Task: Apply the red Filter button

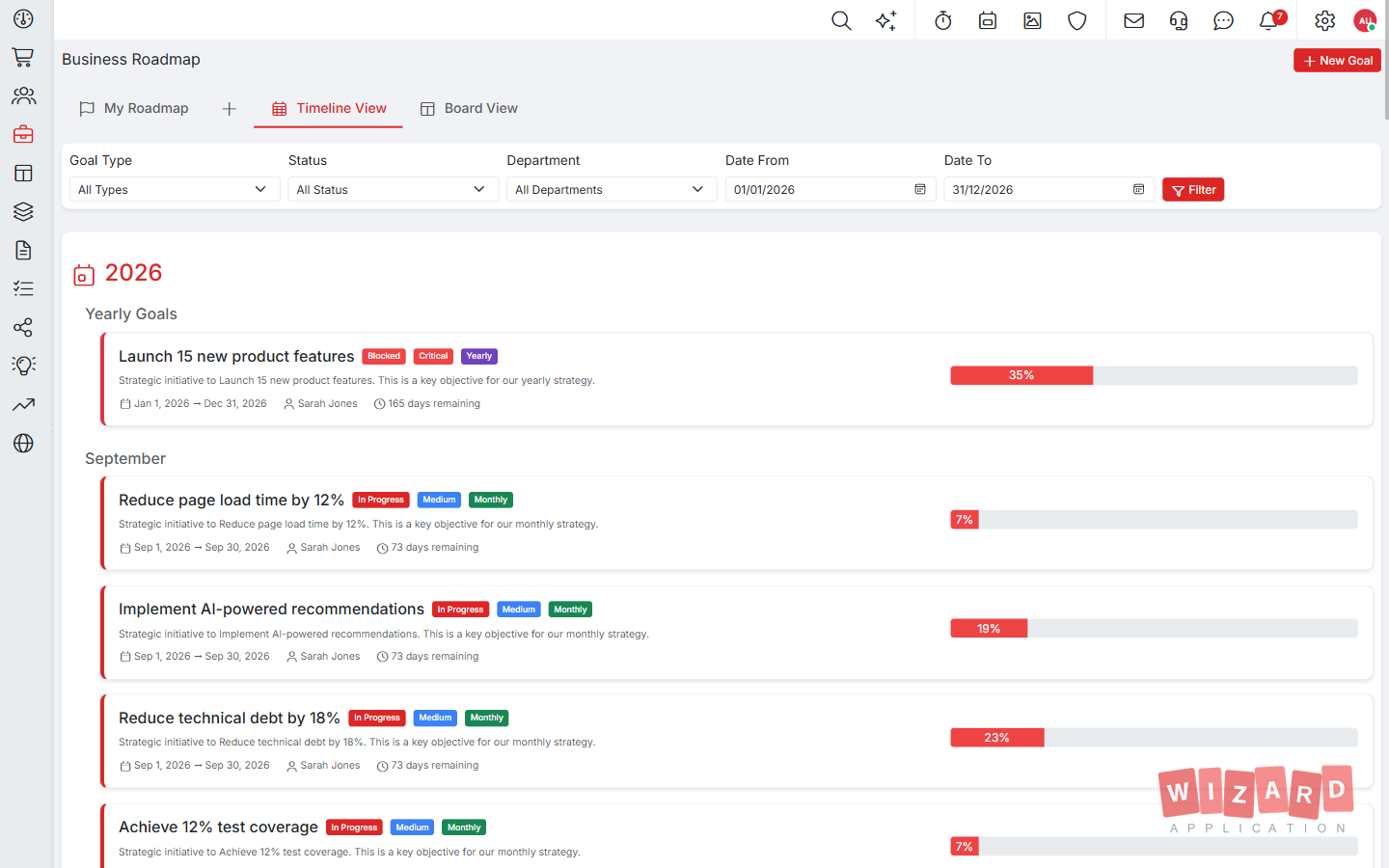Action: 1193,189
